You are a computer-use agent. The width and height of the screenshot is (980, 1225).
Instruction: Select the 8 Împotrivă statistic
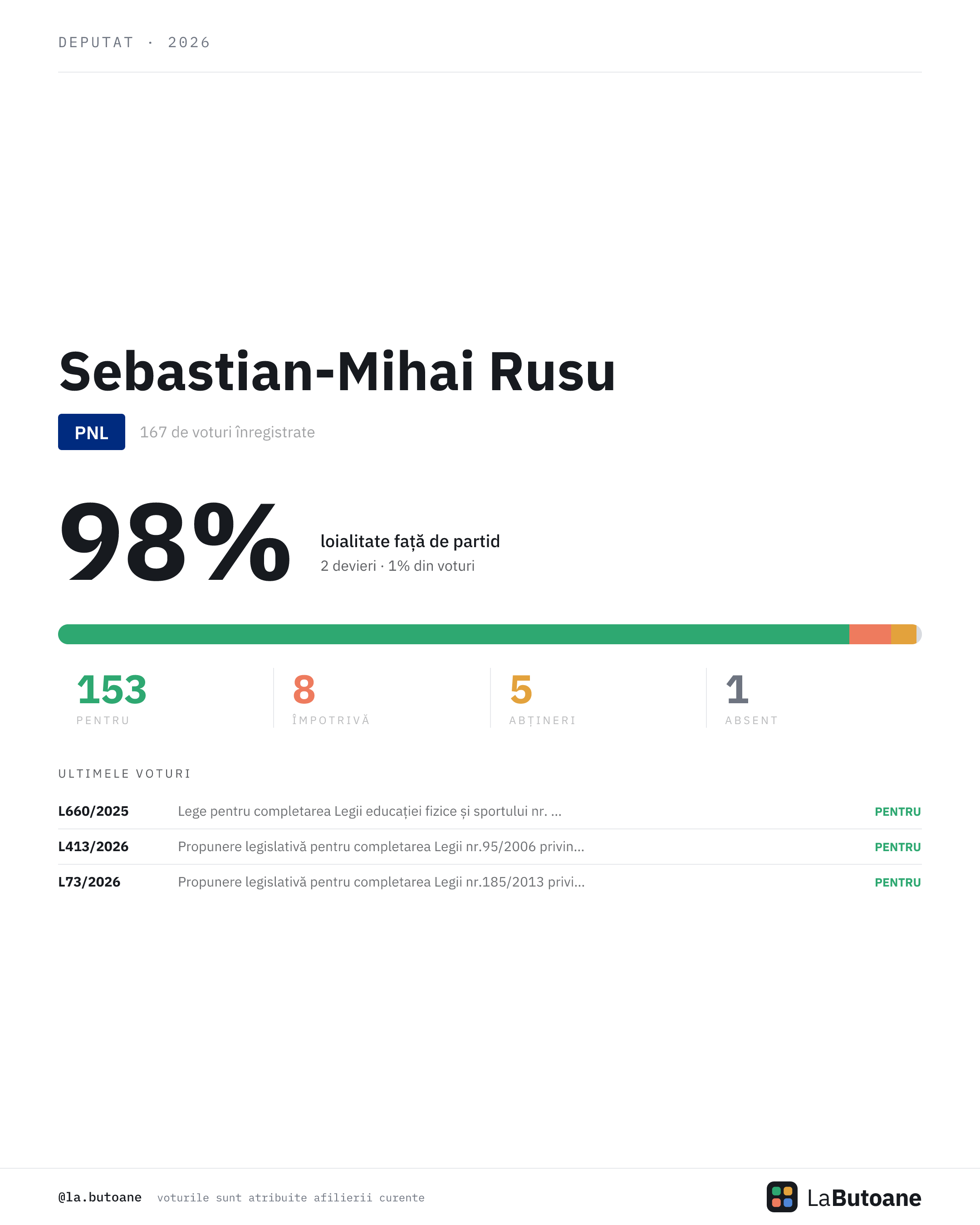[331, 698]
